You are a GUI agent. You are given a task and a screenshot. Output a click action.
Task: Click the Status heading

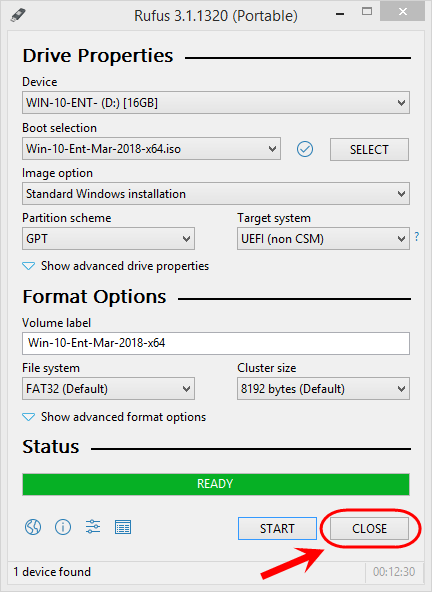(x=51, y=447)
